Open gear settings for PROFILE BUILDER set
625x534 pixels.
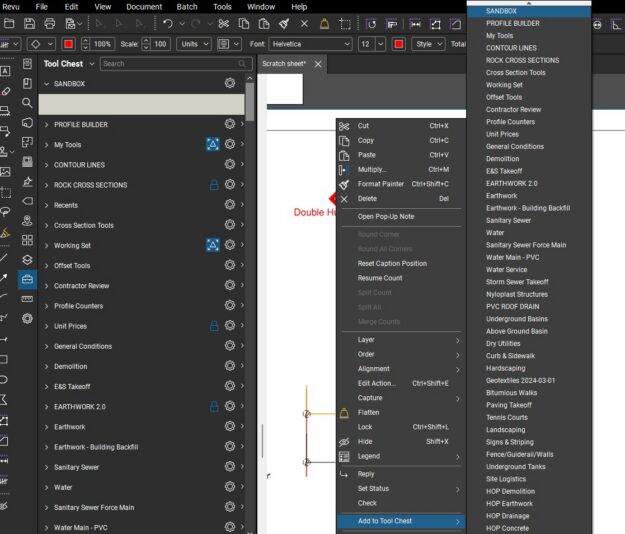(x=230, y=124)
